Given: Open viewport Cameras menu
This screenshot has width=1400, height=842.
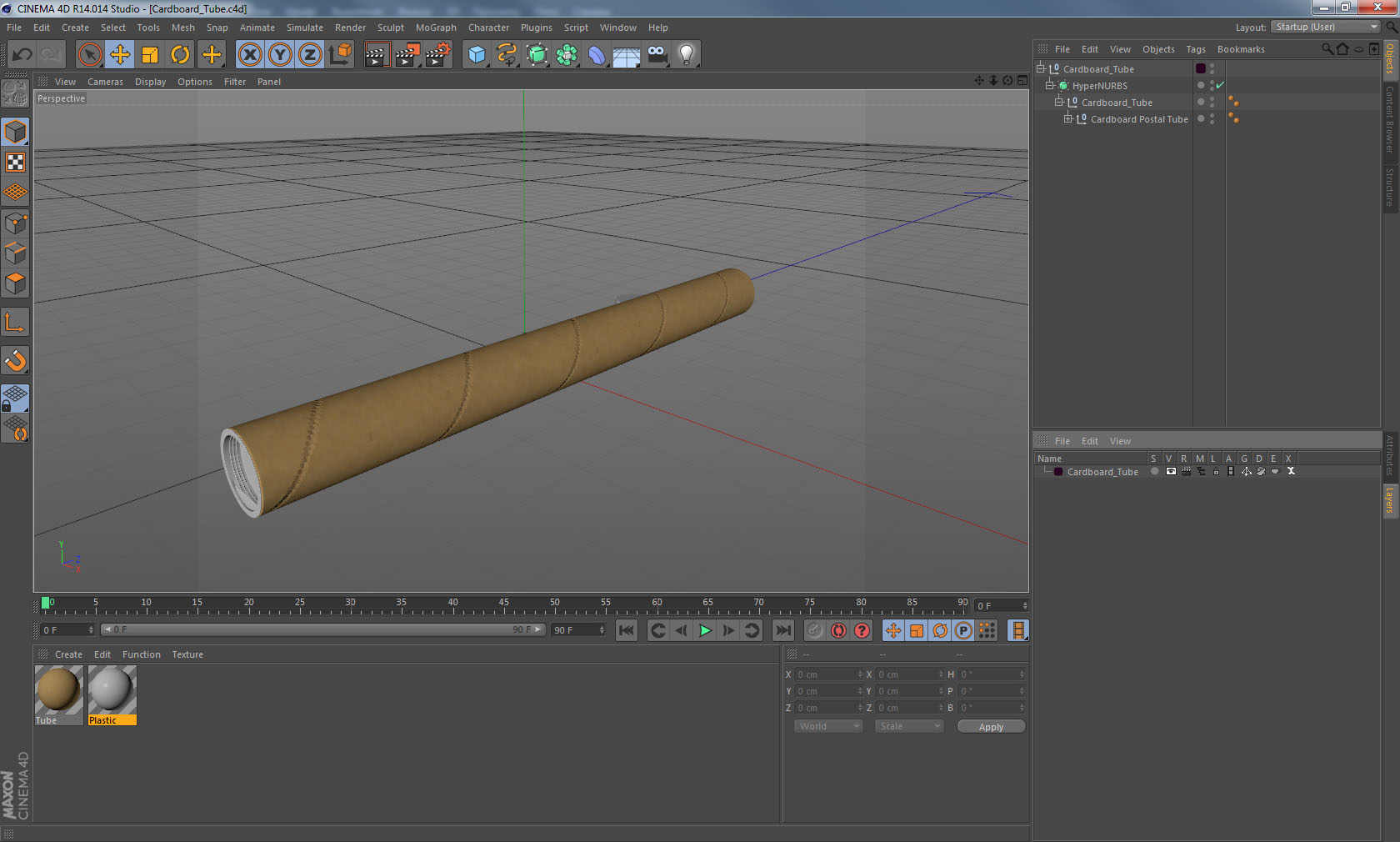Looking at the screenshot, I should (105, 82).
